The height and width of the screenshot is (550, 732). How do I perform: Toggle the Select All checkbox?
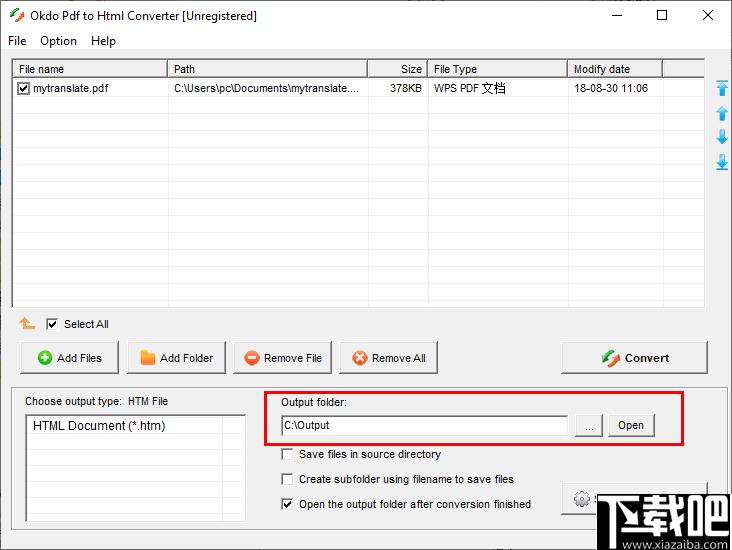point(52,324)
